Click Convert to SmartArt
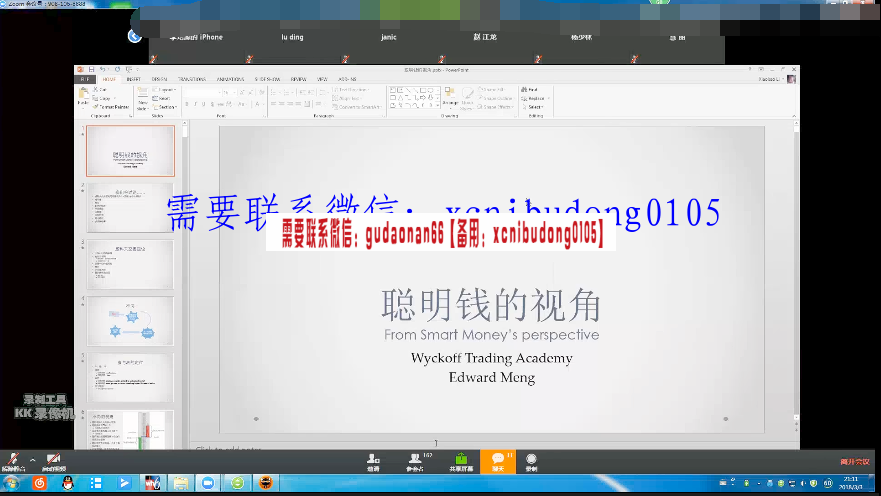 pyautogui.click(x=357, y=107)
